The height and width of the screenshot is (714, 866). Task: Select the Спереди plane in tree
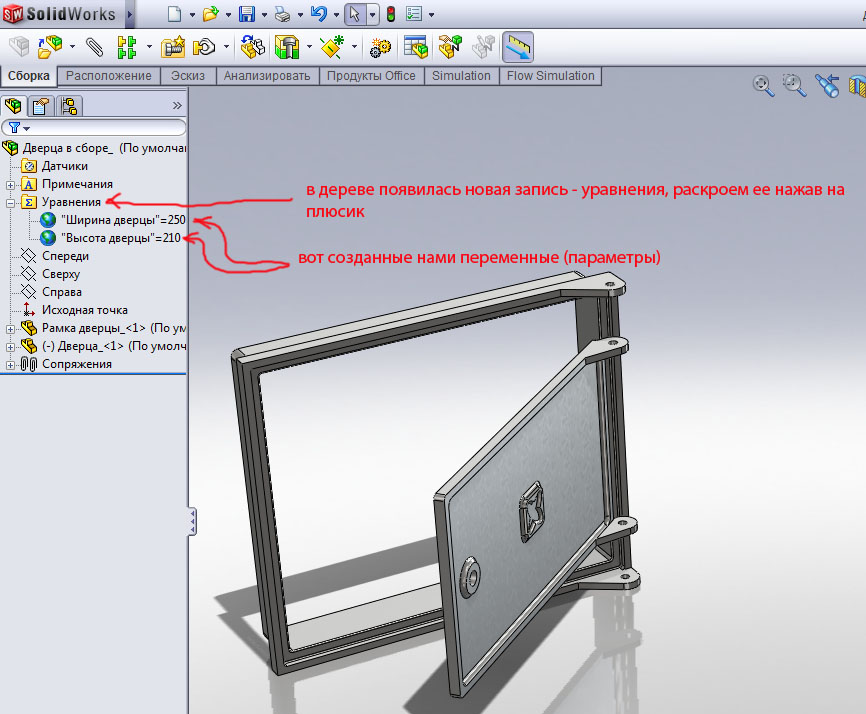pos(65,256)
